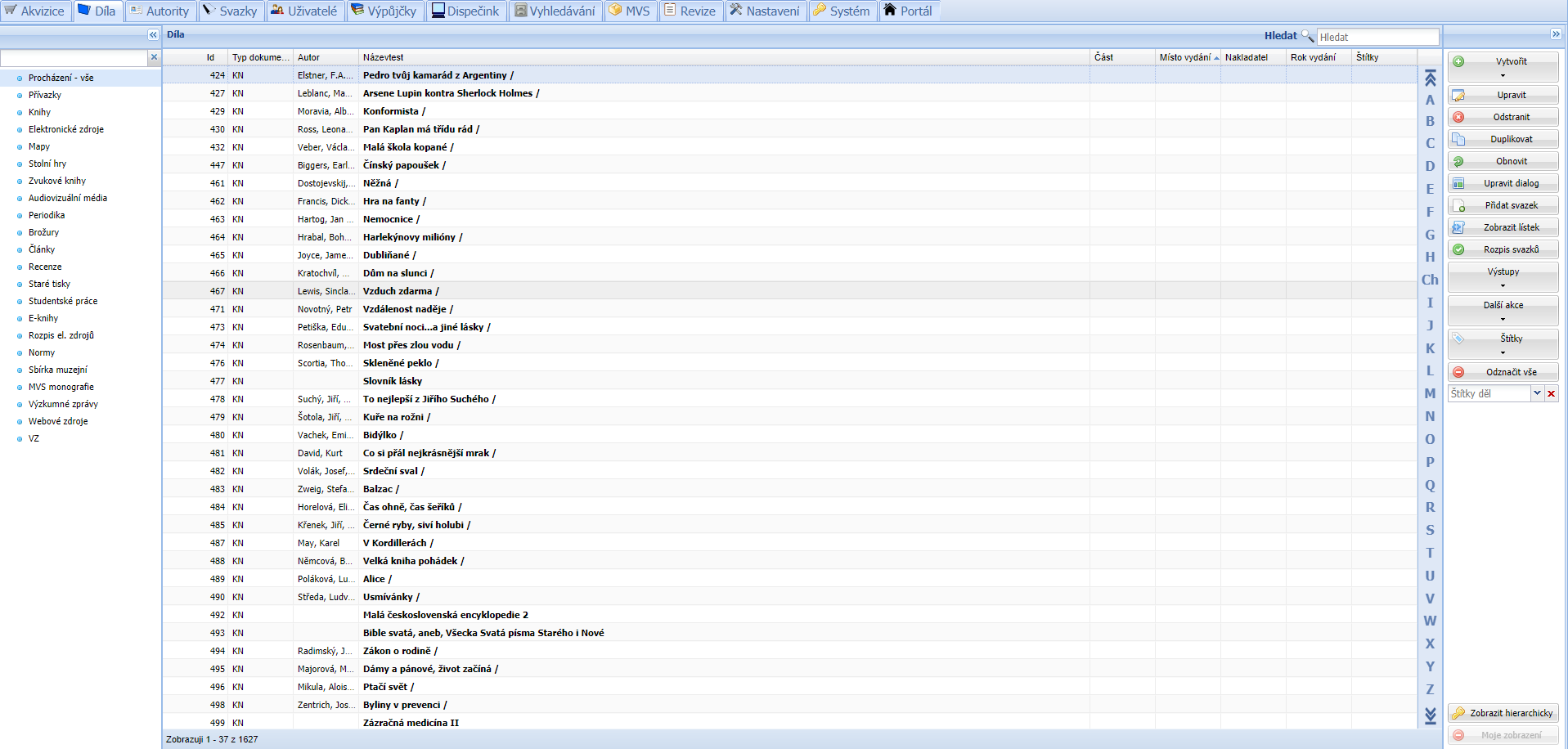Sort by the Místo vydání column header
Image resolution: width=1568 pixels, height=749 pixels.
tap(1184, 57)
